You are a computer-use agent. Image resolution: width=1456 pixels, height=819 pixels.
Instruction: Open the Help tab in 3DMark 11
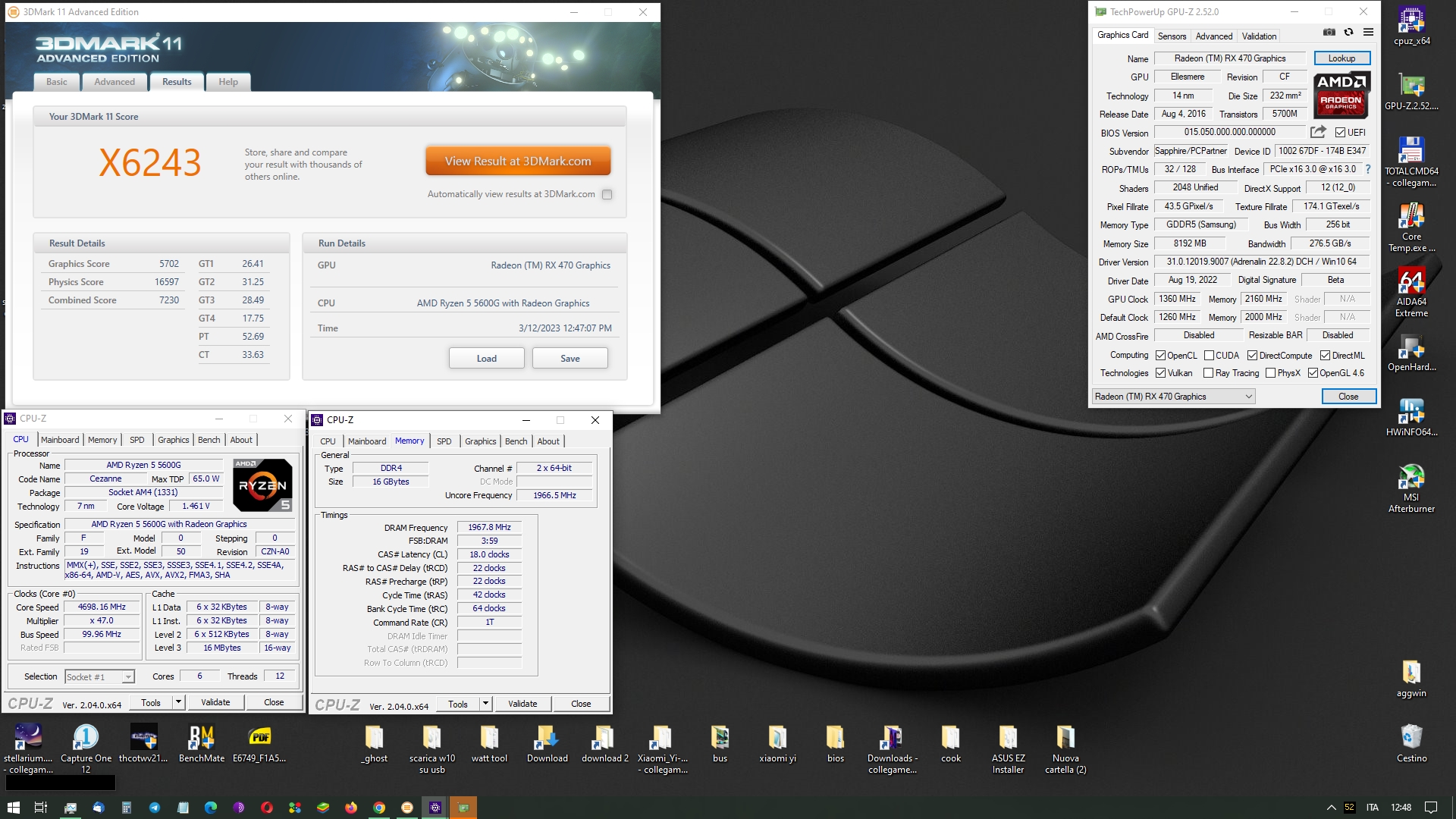[x=228, y=82]
